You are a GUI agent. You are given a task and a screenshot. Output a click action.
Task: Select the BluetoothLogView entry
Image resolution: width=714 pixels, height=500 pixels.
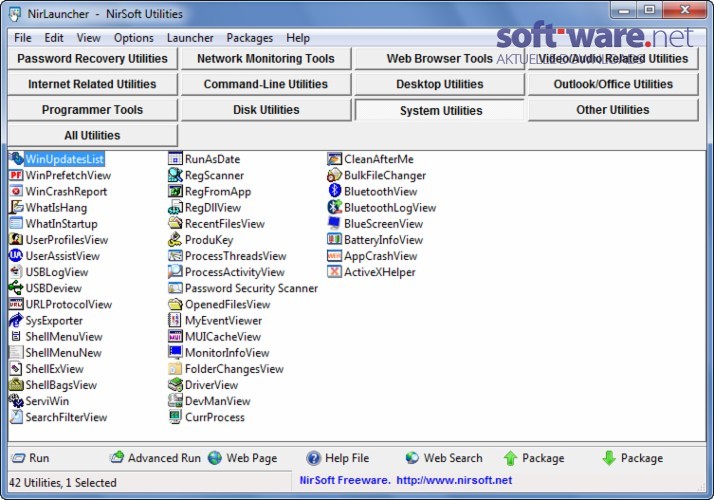[382, 208]
